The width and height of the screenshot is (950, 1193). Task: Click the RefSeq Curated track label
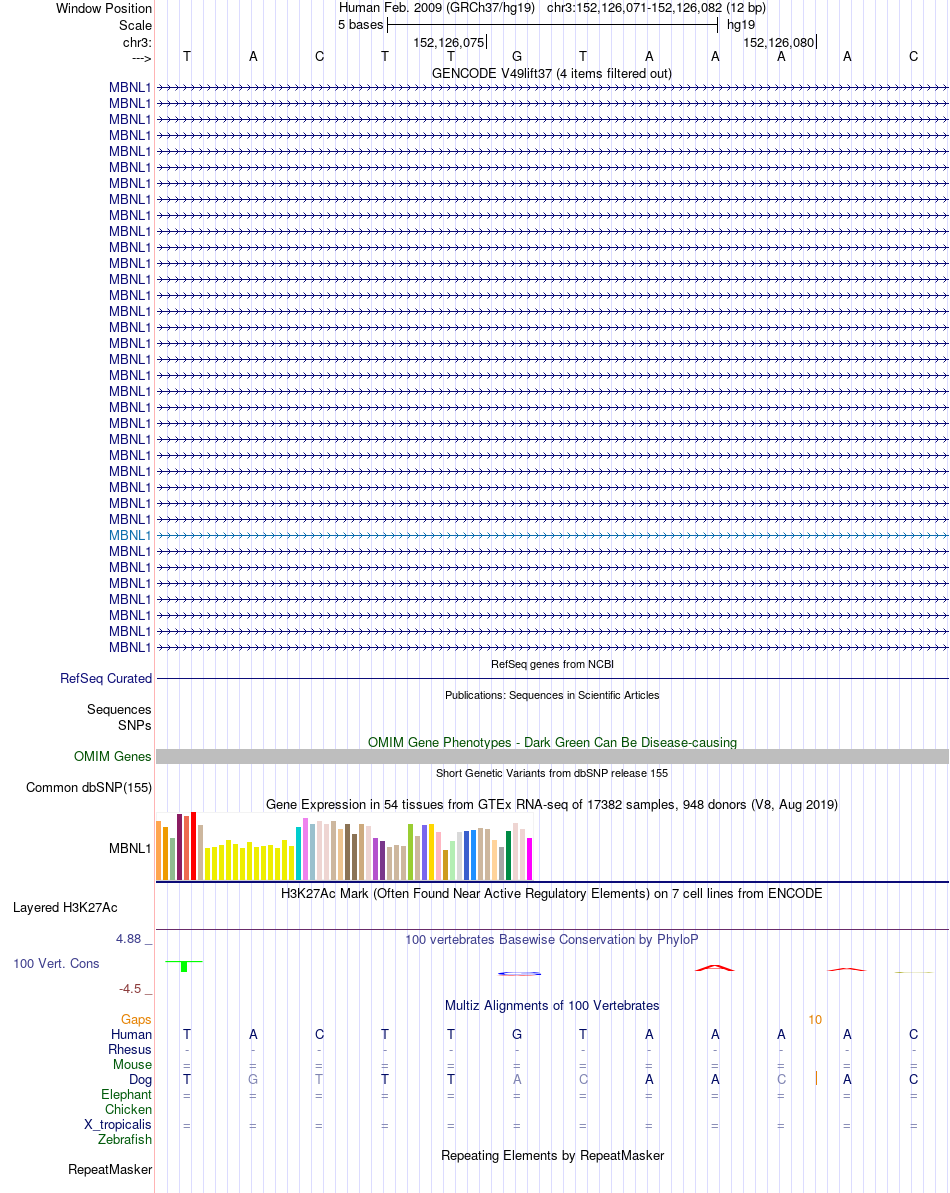106,679
